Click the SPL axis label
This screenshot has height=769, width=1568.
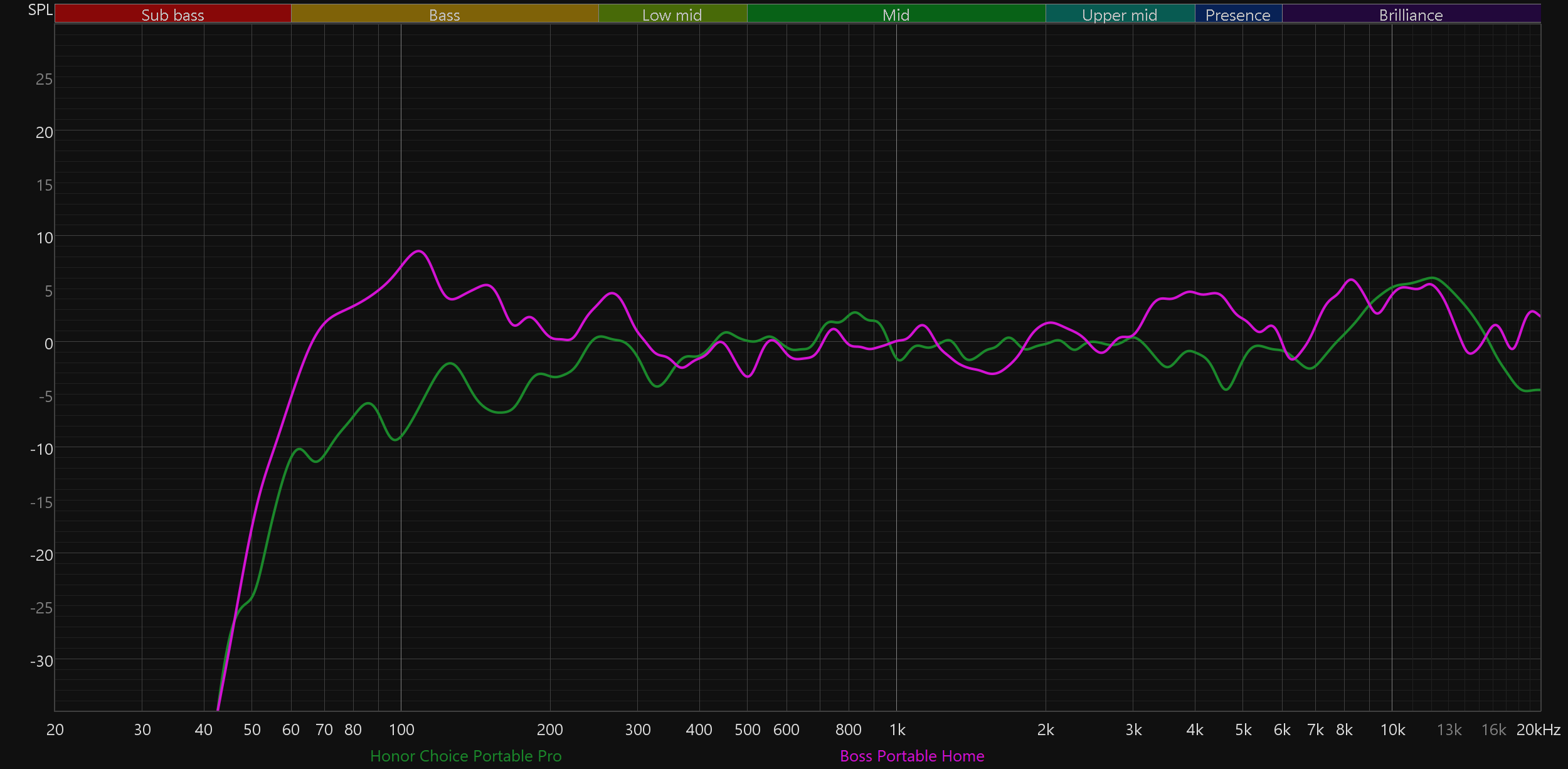(x=40, y=10)
